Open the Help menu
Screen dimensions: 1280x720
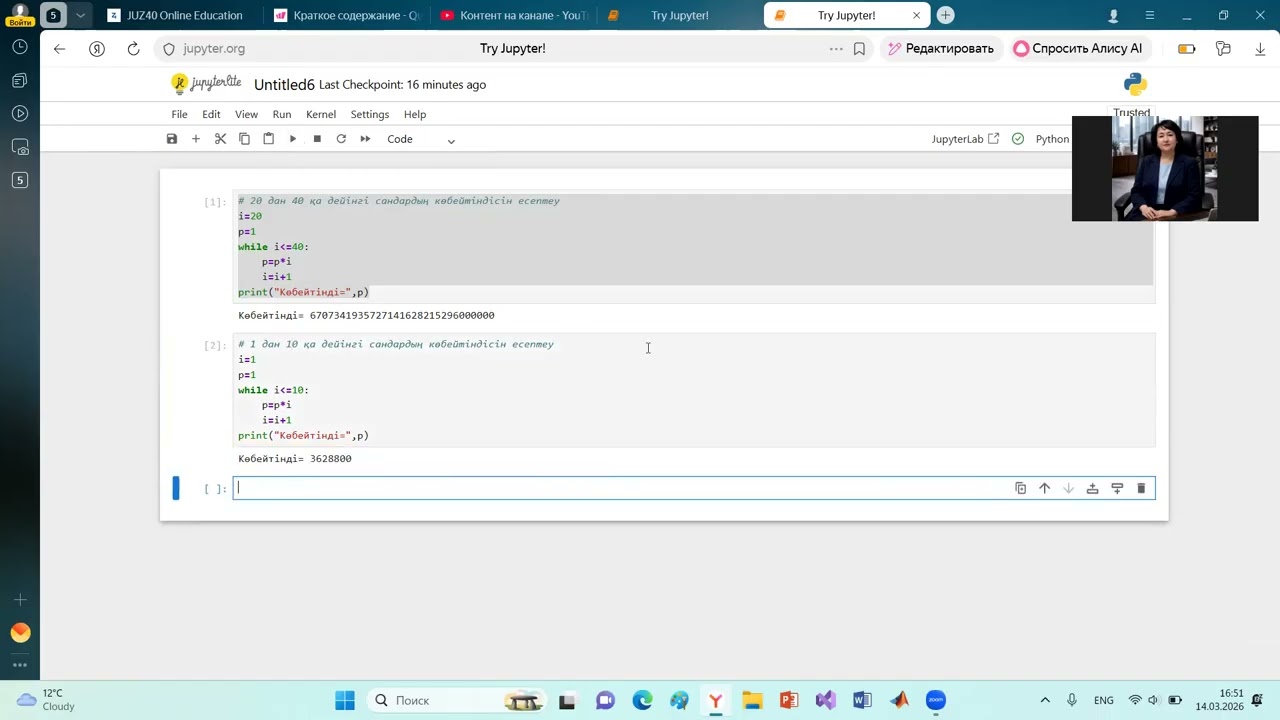[415, 114]
